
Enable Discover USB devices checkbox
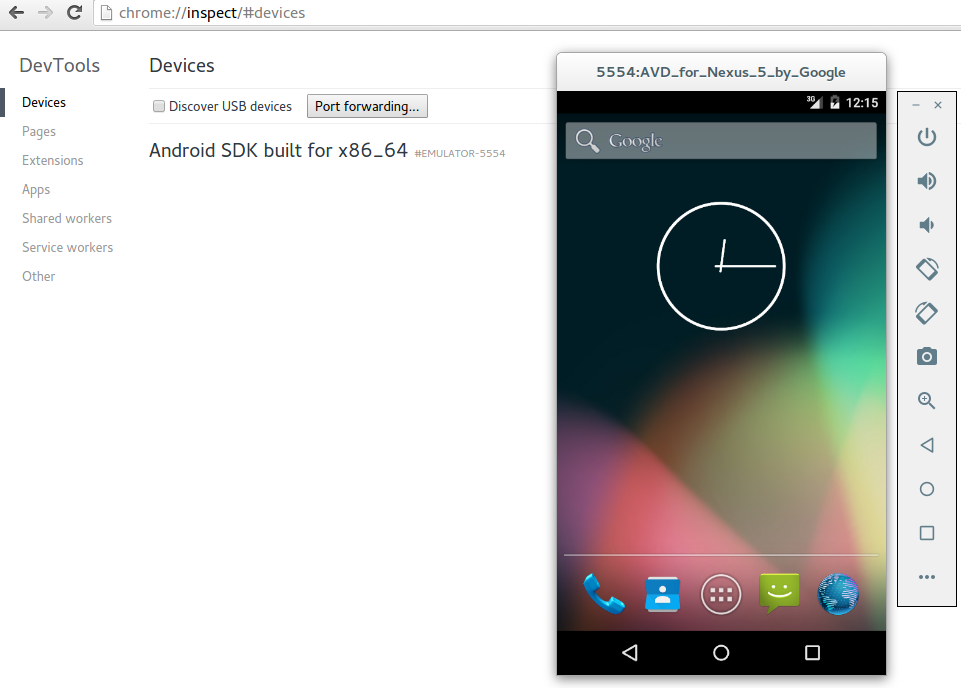coord(159,106)
